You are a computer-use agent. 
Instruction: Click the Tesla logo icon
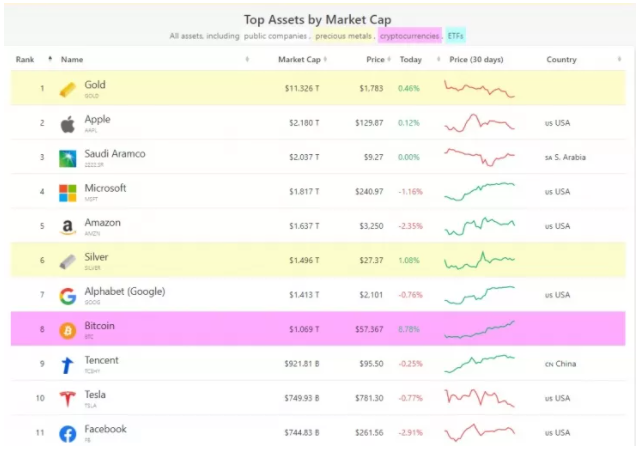coord(68,398)
